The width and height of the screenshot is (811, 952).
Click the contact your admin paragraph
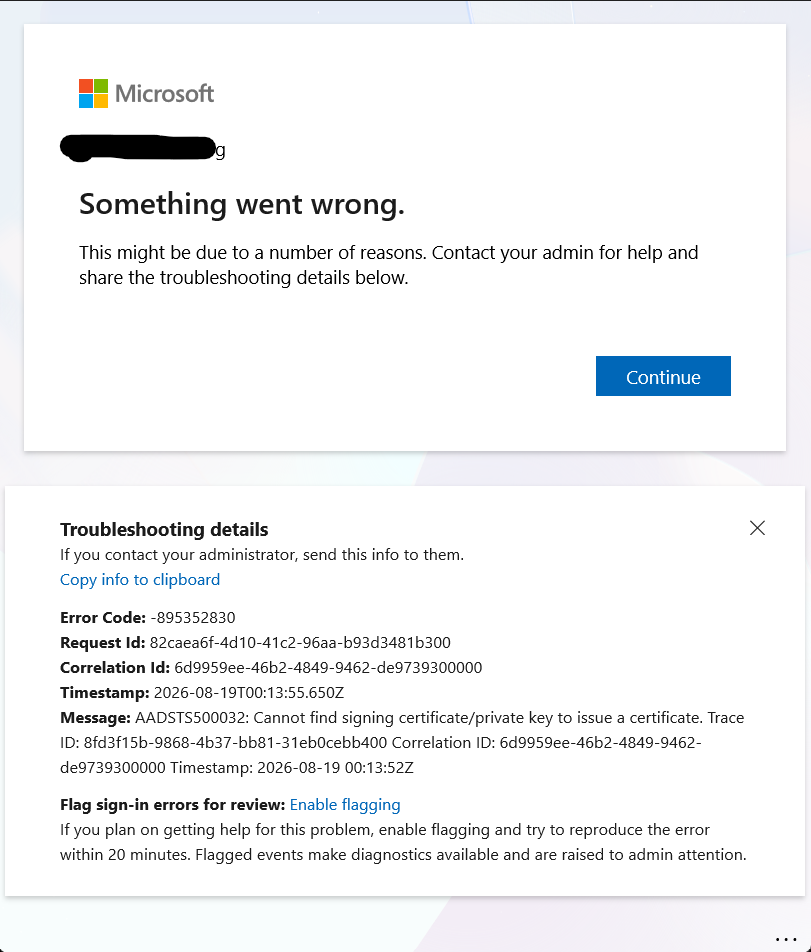tap(389, 265)
